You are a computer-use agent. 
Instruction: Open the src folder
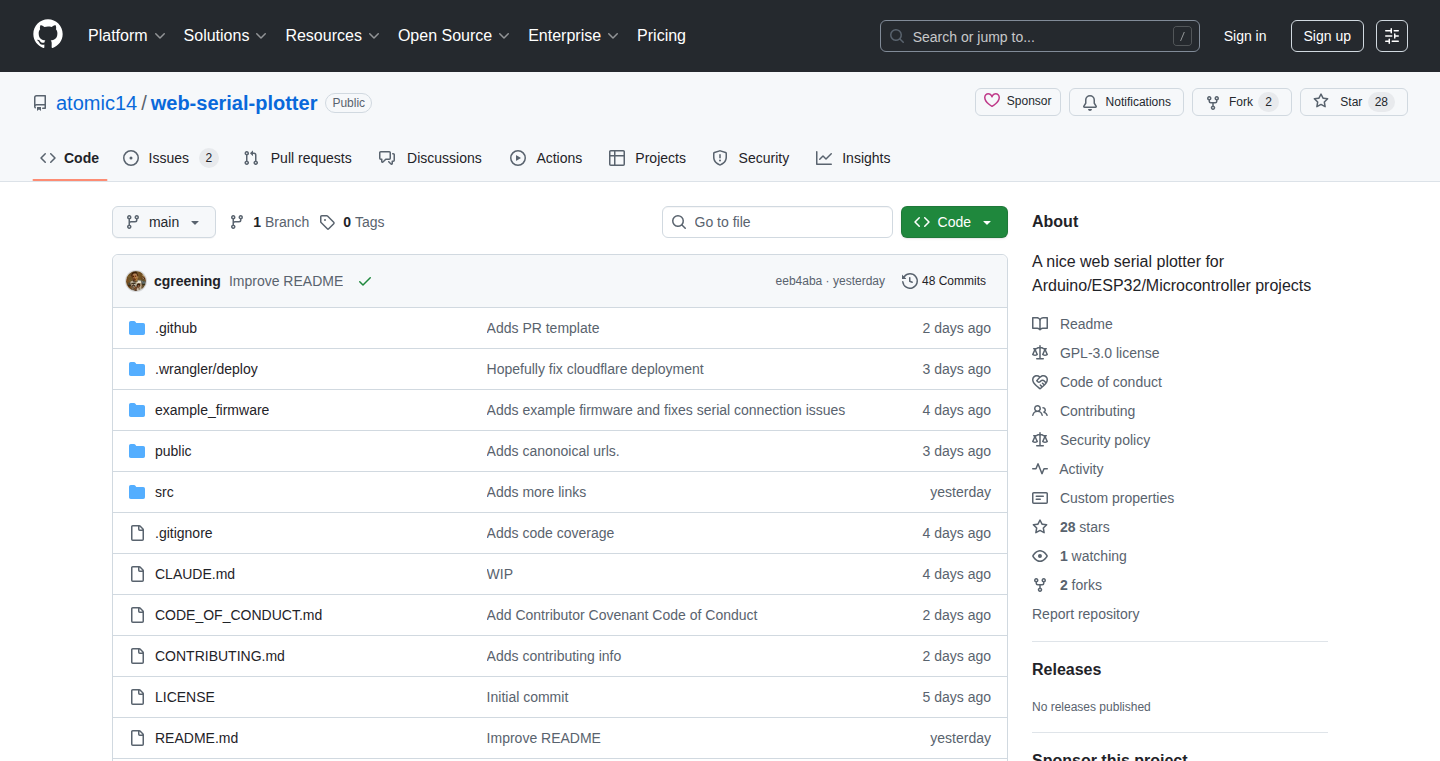pos(164,492)
